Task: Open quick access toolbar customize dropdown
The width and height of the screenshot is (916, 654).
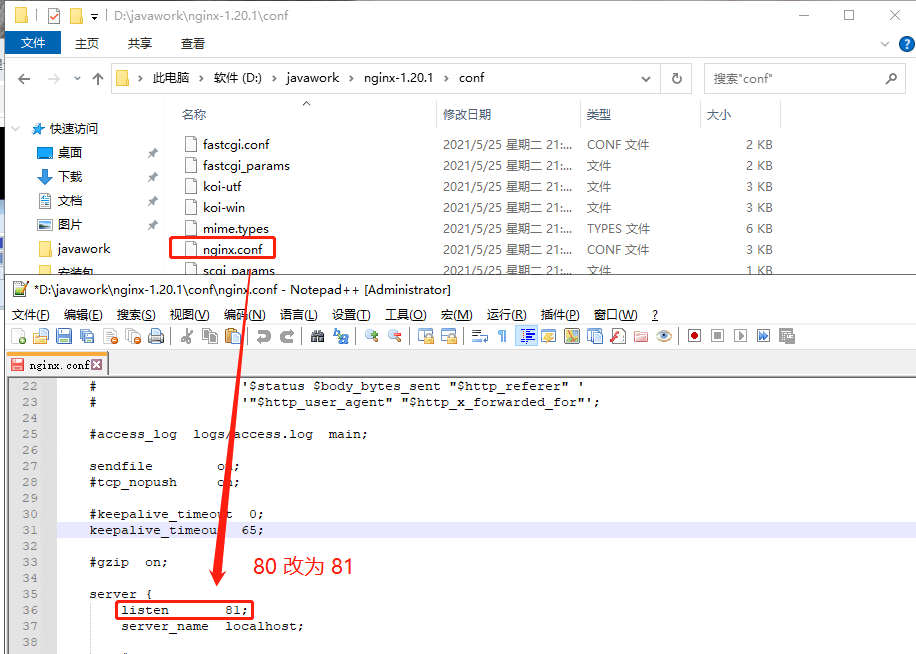Action: [x=94, y=17]
